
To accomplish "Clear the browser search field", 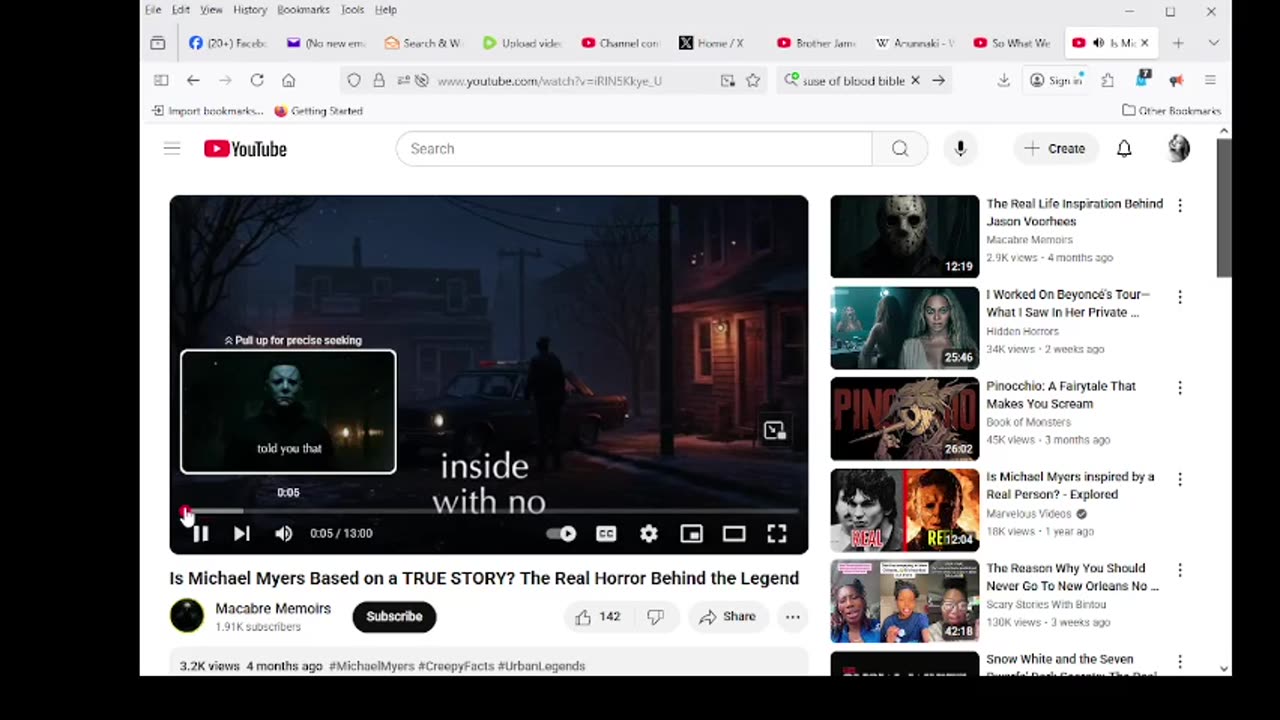I will click(x=914, y=81).
